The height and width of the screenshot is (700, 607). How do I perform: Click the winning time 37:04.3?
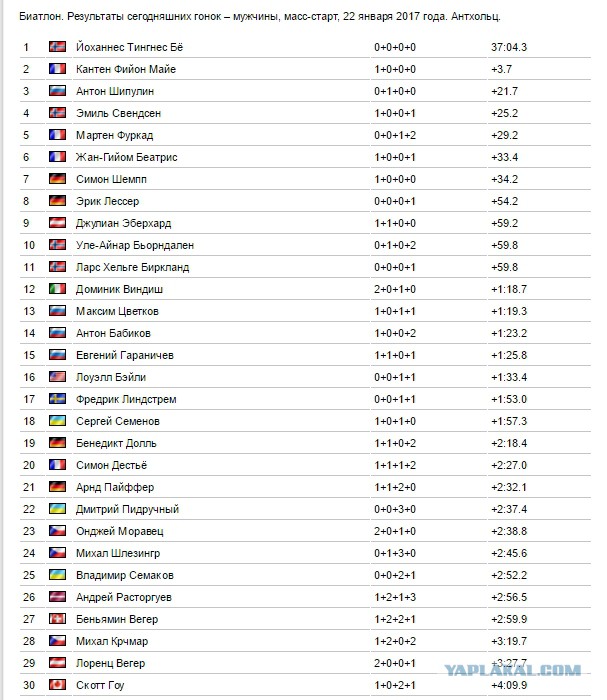[x=509, y=47]
